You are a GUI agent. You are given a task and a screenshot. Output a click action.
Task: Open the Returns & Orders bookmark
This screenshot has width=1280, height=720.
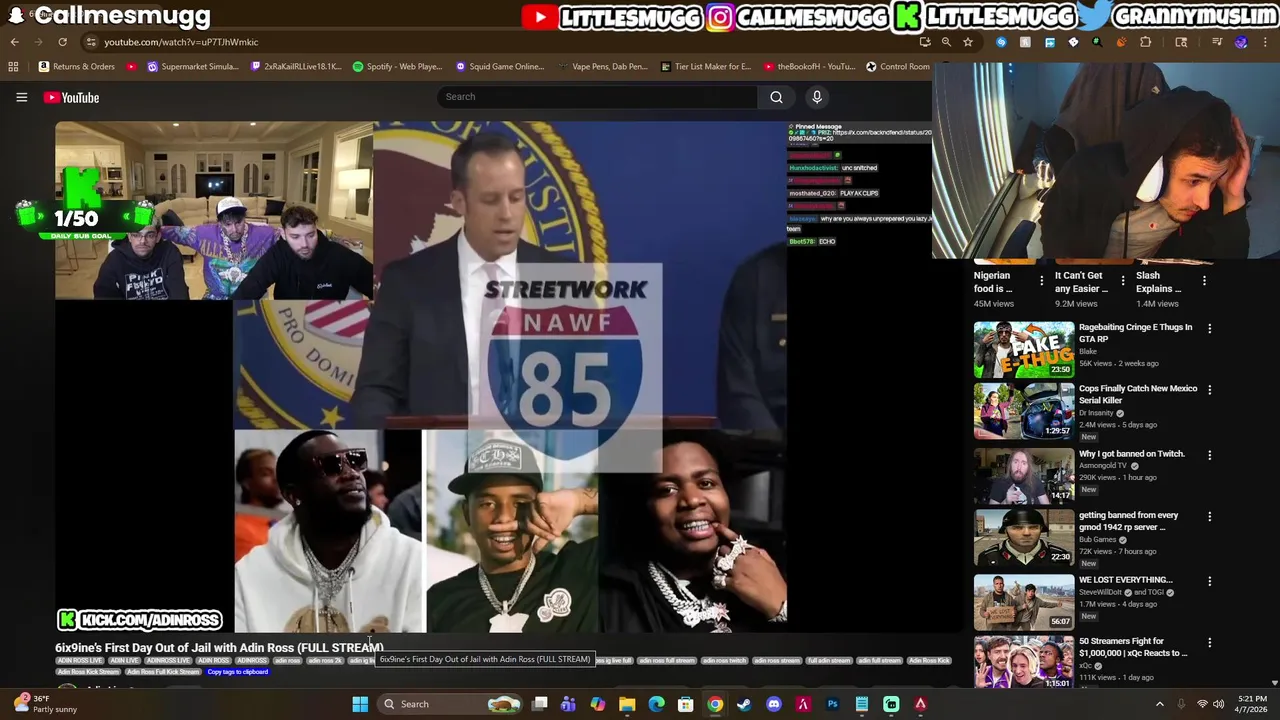[76, 67]
